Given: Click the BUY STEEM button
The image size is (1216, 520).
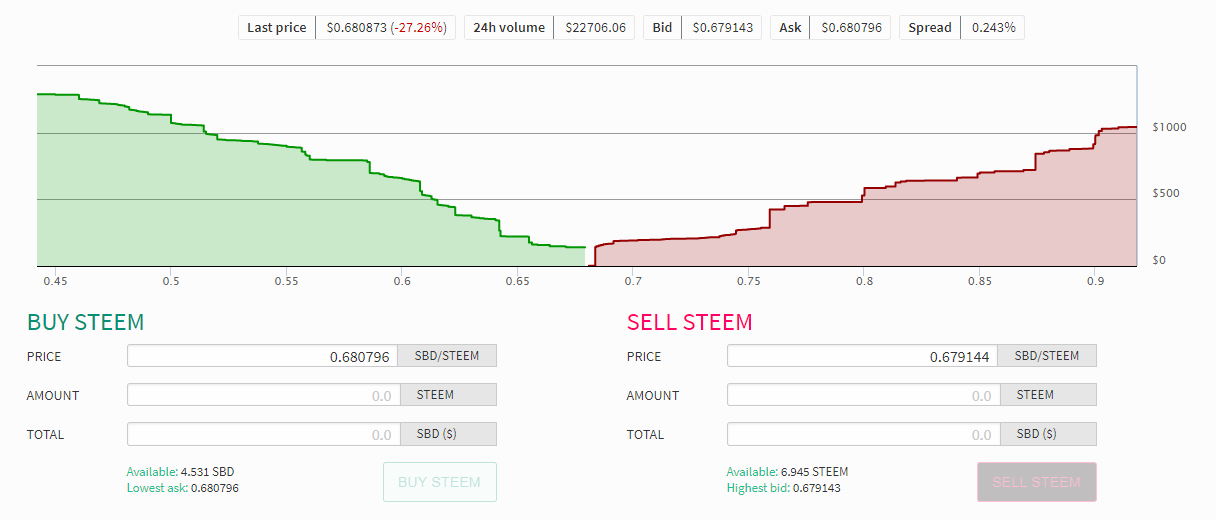Looking at the screenshot, I should 440,482.
